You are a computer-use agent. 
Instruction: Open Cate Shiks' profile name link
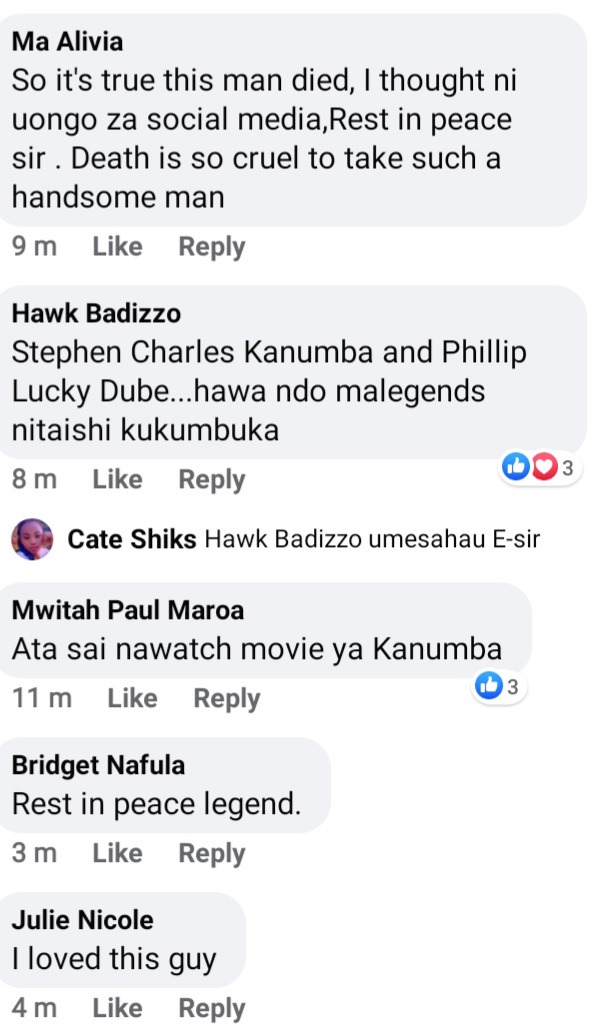(132, 539)
